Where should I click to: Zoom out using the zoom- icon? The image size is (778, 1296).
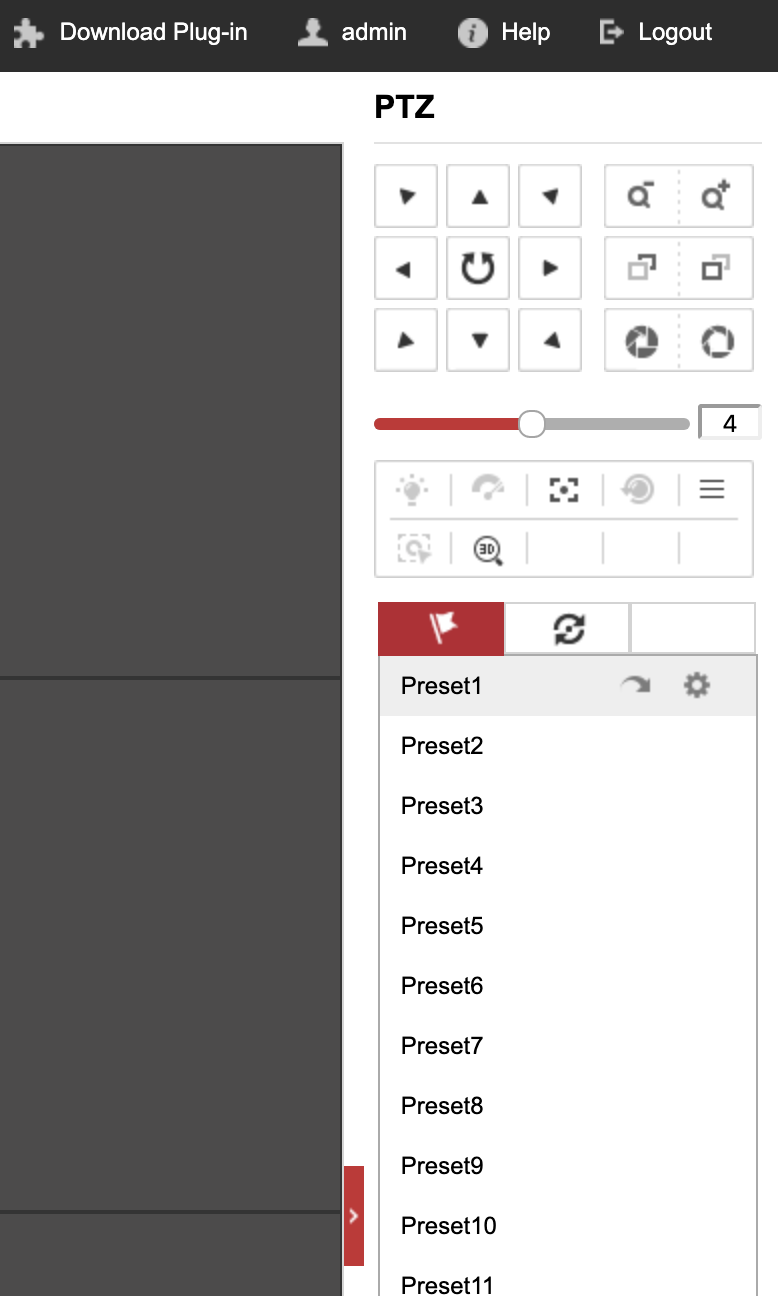639,196
